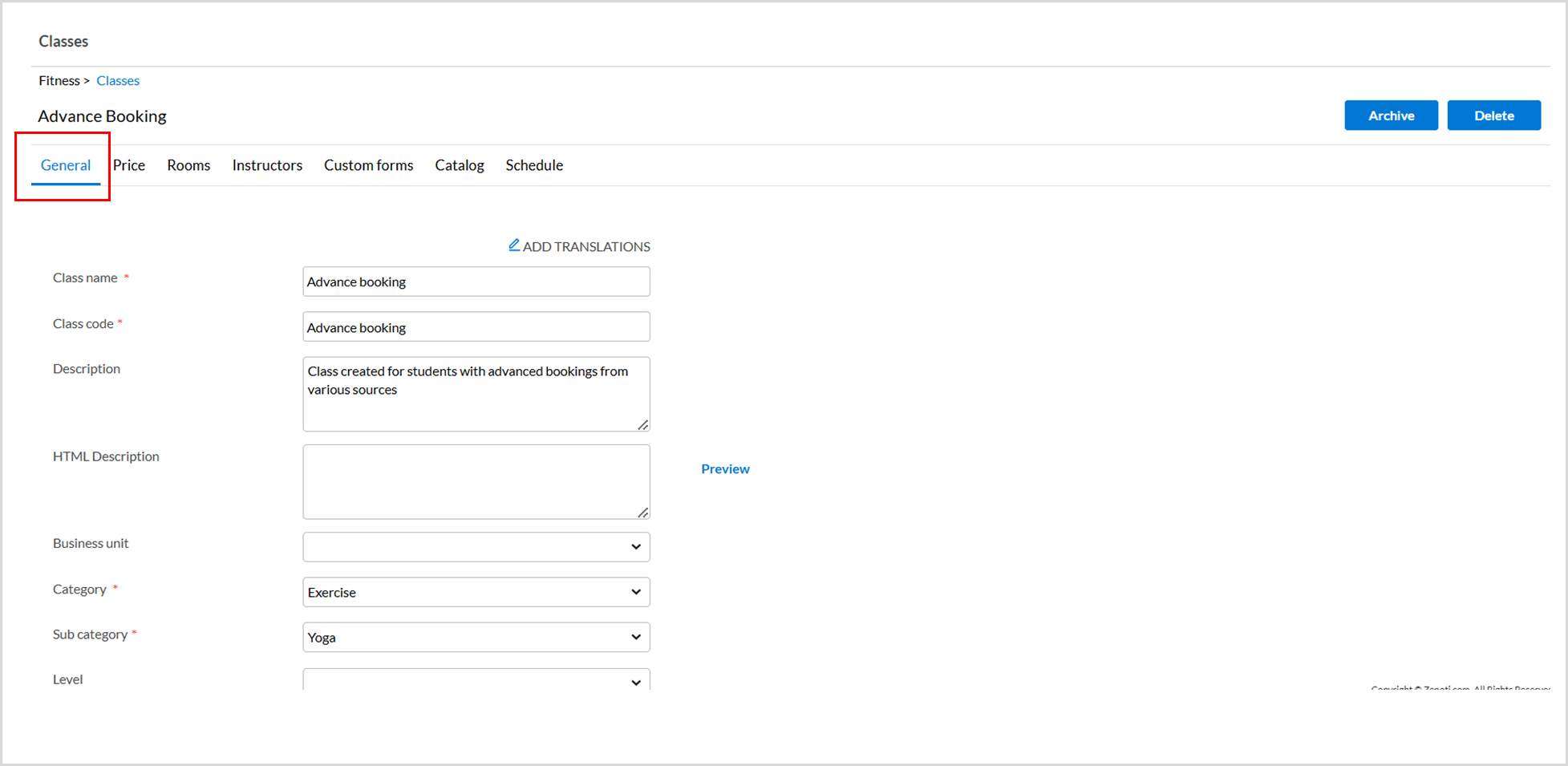
Task: Open the Sub category dropdown showing Yoga
Action: tap(476, 638)
